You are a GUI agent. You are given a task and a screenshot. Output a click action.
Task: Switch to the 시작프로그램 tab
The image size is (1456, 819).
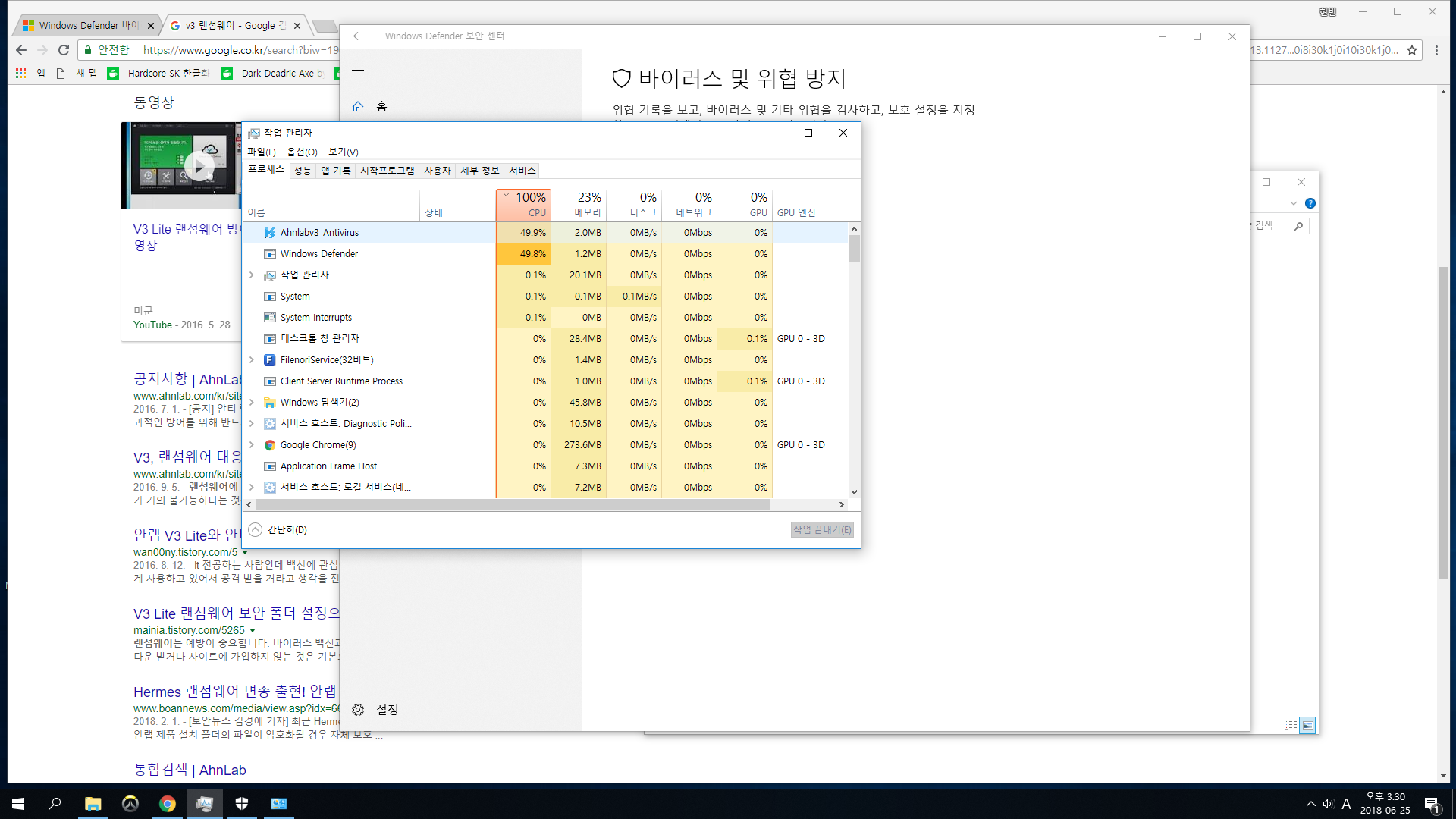pos(387,171)
